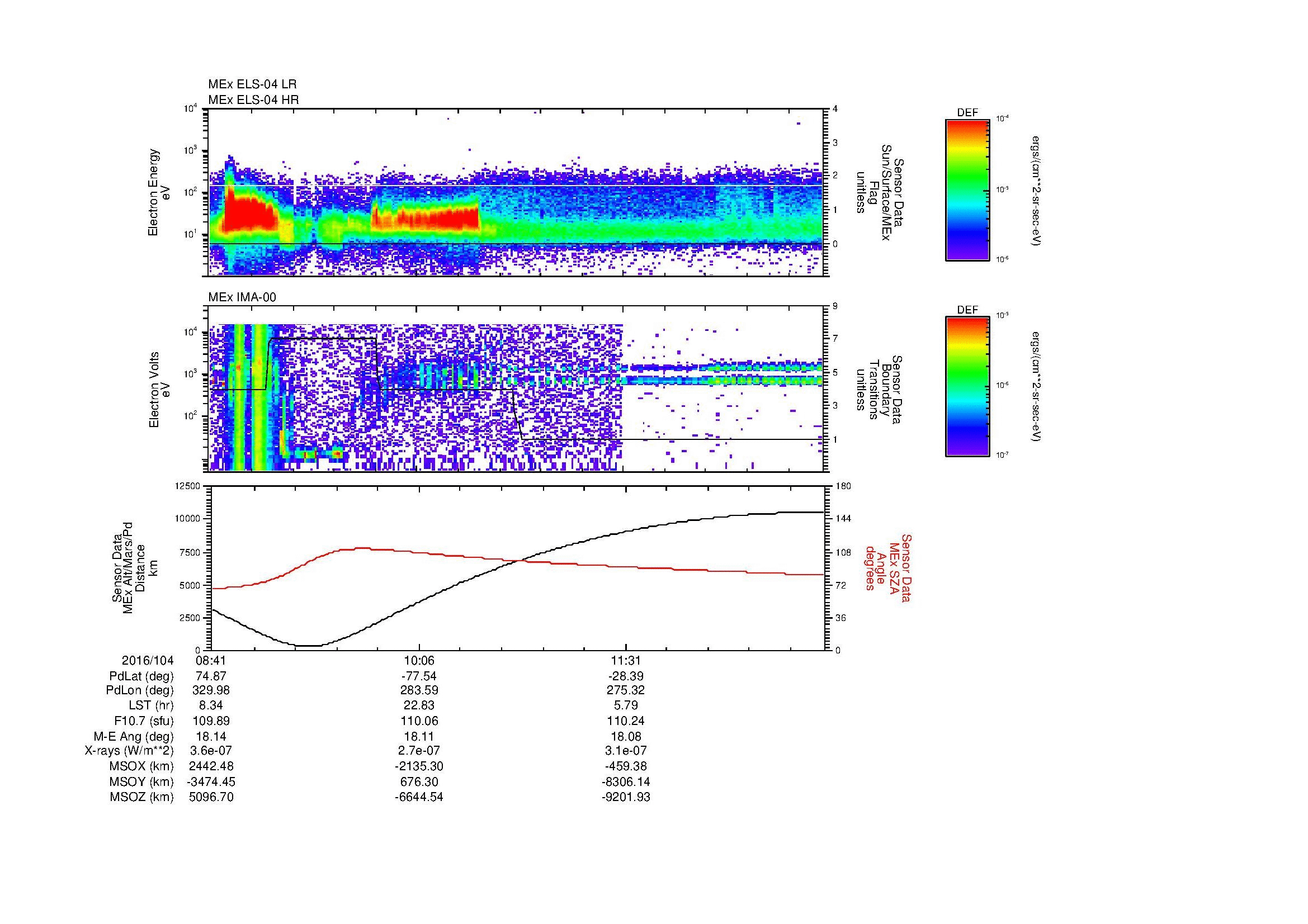Click the PdLat value '-28.39'

pyautogui.click(x=626, y=676)
